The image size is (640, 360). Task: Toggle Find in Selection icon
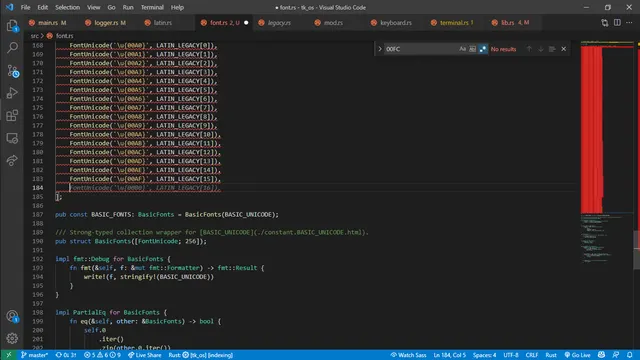click(552, 49)
